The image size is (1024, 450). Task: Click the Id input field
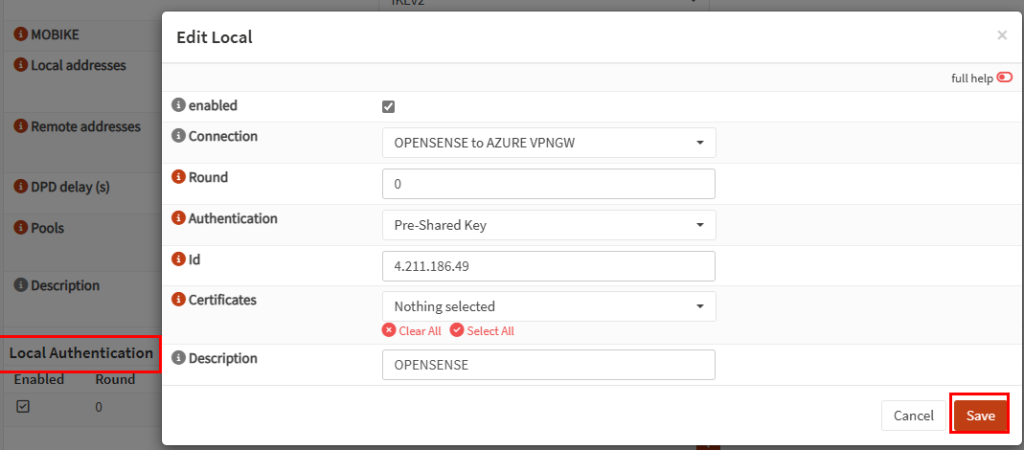point(549,266)
